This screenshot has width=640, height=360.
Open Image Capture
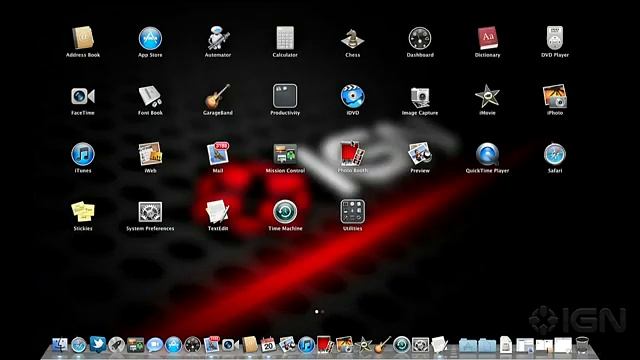click(420, 97)
